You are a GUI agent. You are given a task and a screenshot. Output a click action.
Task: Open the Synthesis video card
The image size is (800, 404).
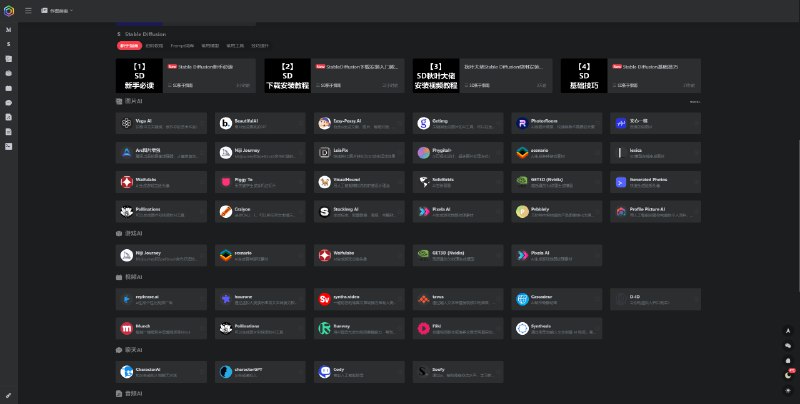[x=557, y=329]
